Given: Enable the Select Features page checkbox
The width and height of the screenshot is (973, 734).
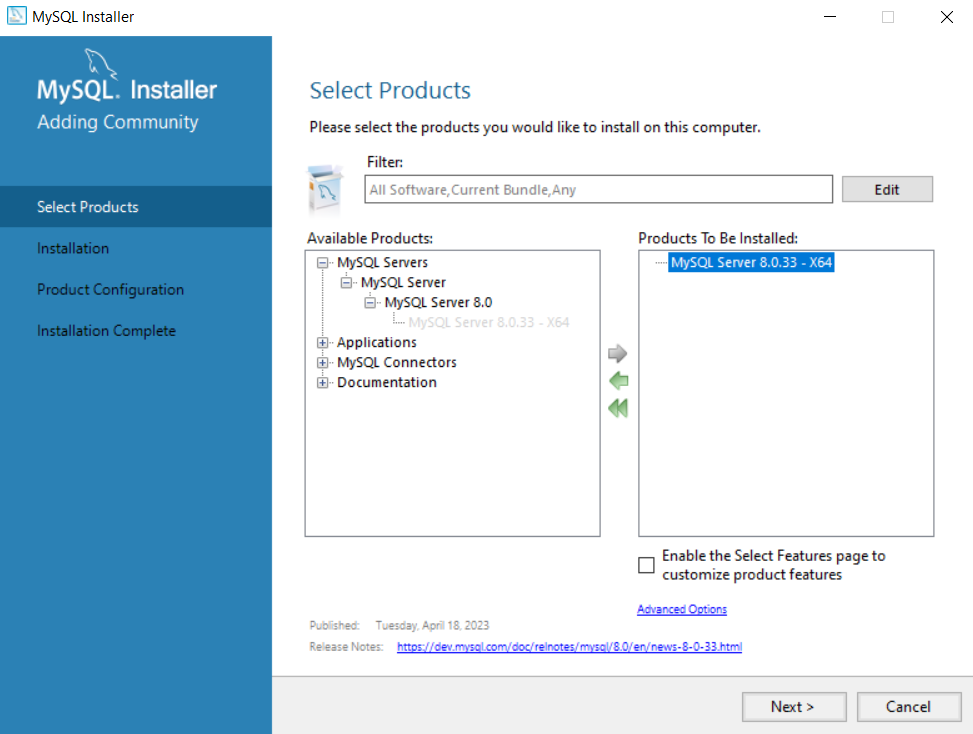Looking at the screenshot, I should tap(646, 565).
